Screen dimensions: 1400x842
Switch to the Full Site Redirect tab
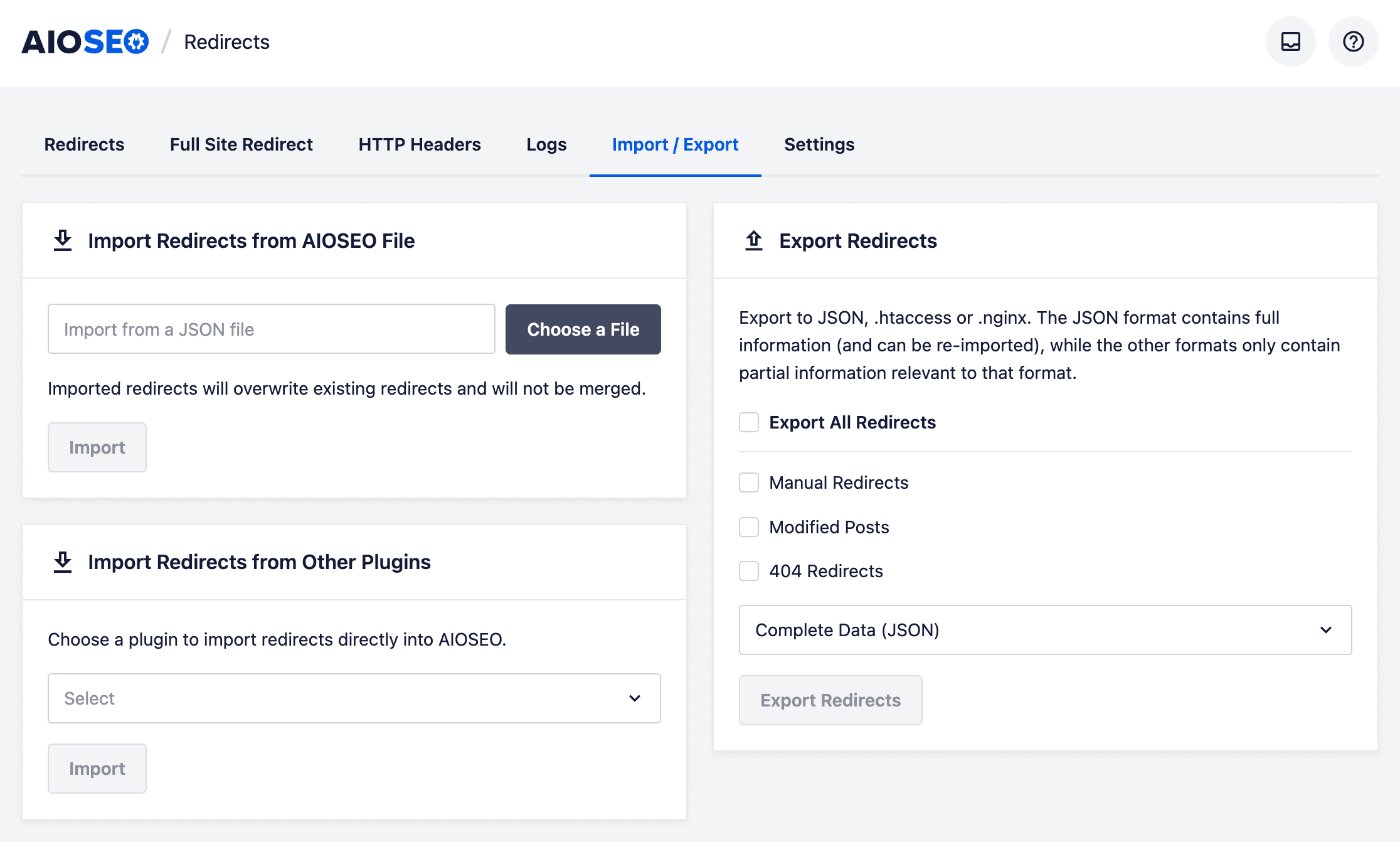pos(241,144)
